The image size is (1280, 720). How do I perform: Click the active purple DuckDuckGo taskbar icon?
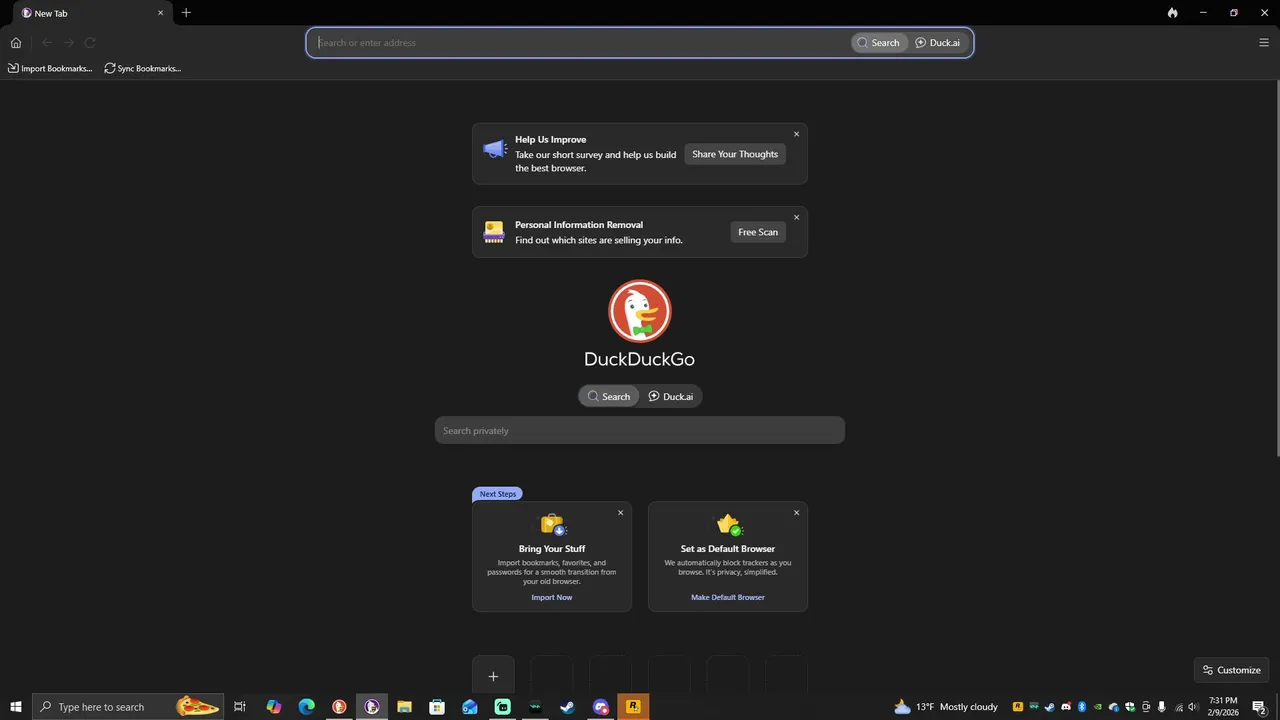[x=372, y=707]
